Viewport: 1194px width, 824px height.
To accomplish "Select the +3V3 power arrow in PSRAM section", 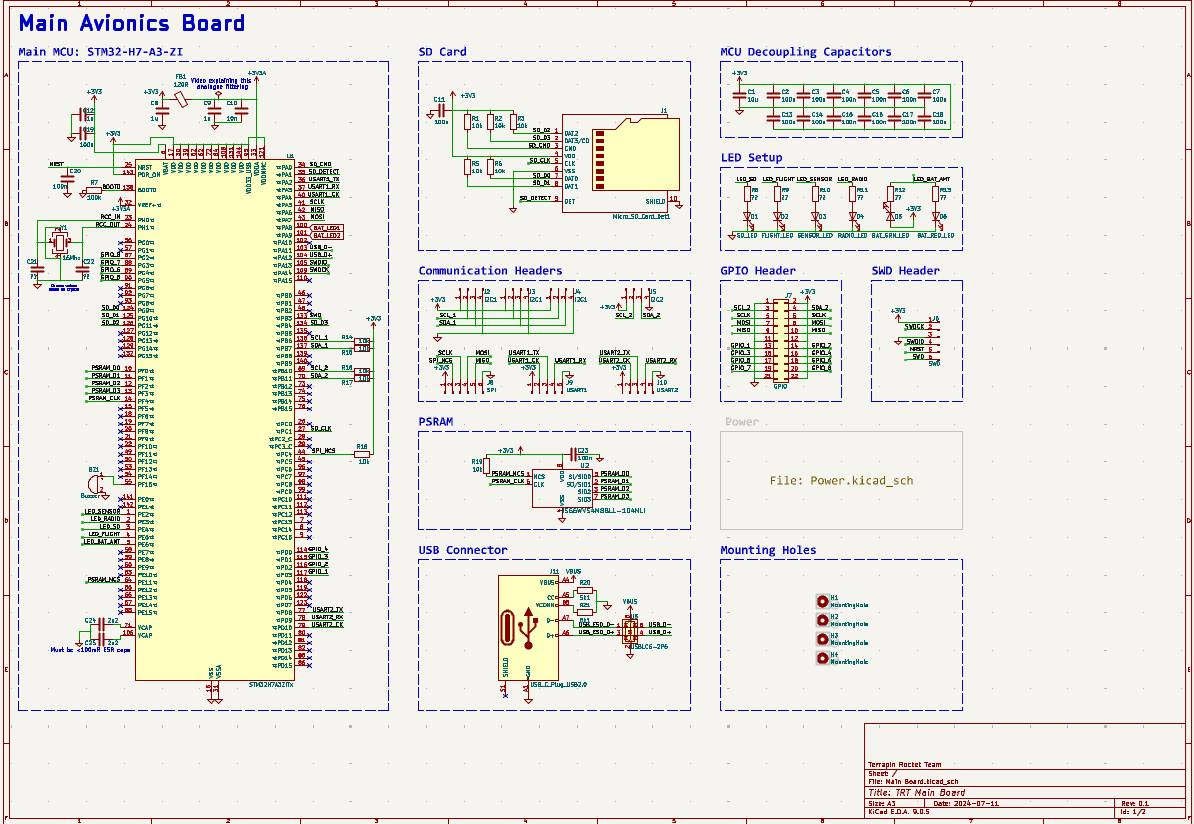I will 521,450.
